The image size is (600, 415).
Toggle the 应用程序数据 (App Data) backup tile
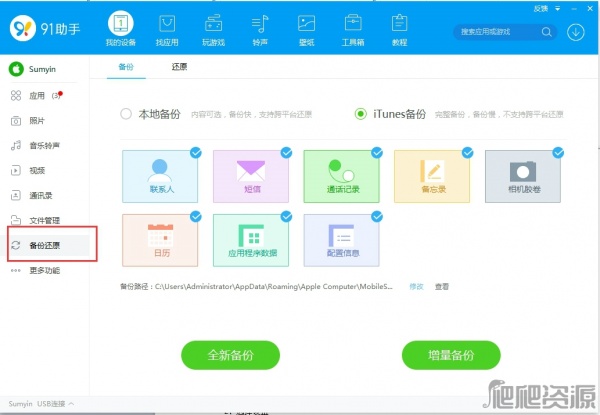coord(251,240)
